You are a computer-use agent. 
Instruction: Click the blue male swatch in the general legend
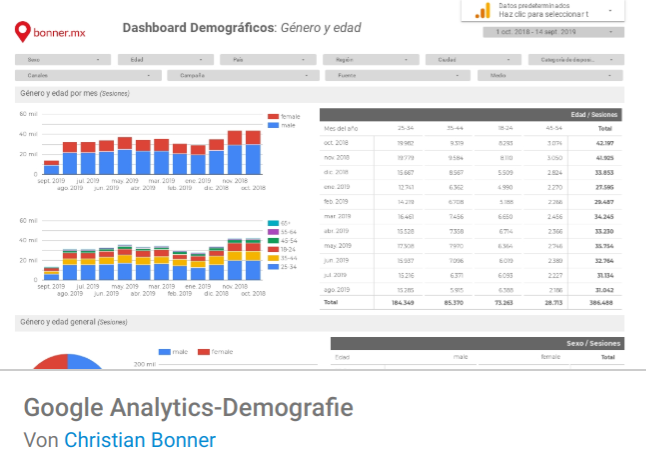click(164, 352)
